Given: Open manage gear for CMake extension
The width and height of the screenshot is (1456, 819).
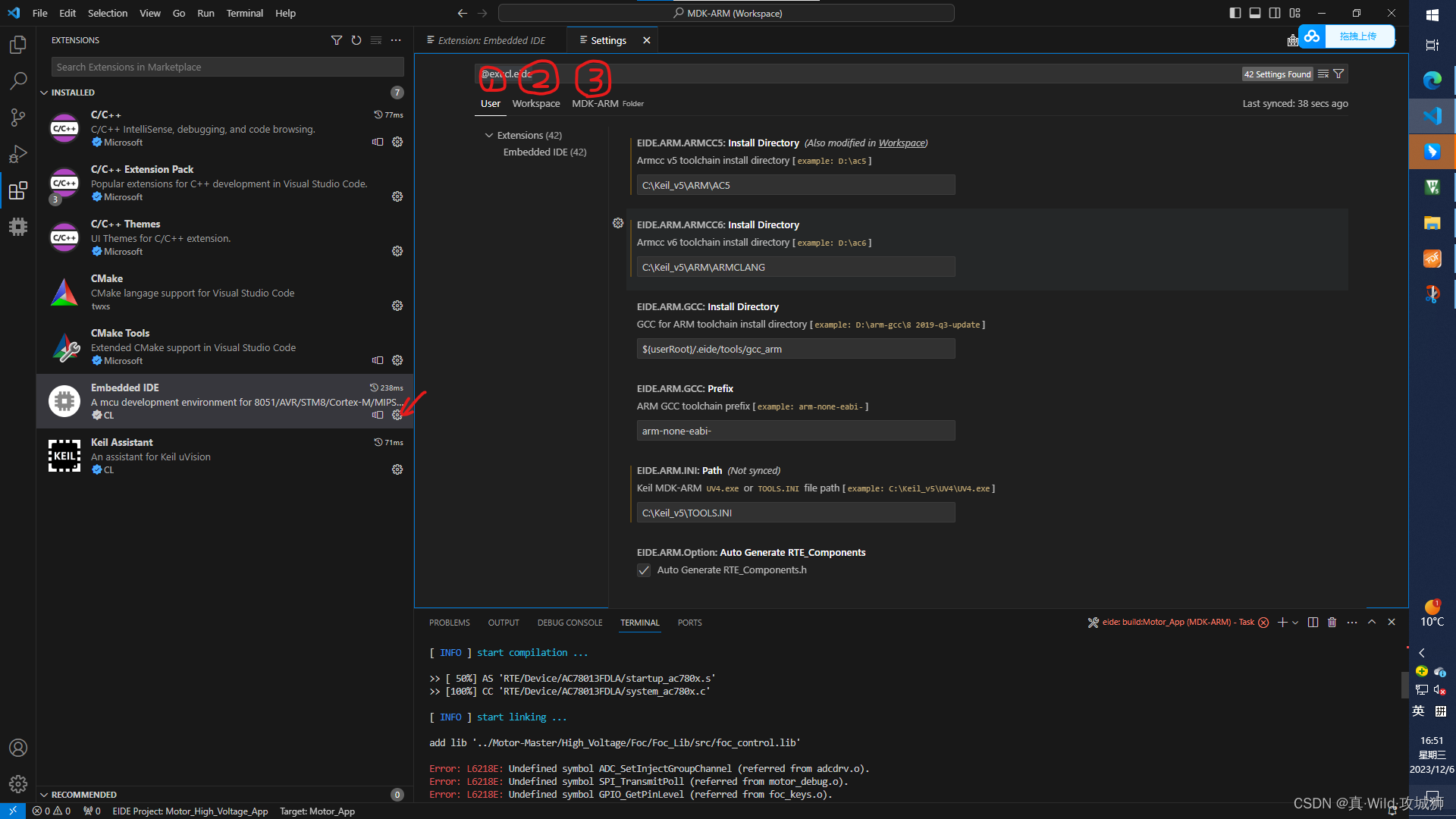Looking at the screenshot, I should click(x=397, y=306).
